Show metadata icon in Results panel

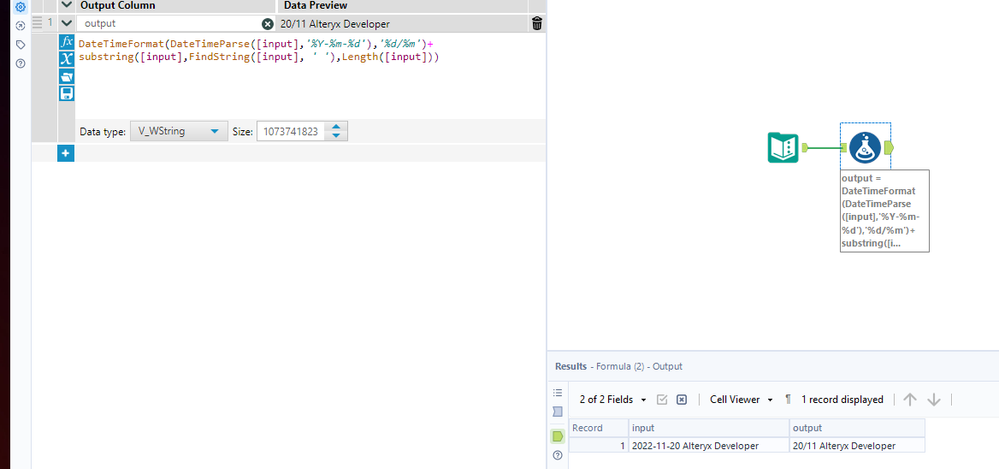pos(557,412)
